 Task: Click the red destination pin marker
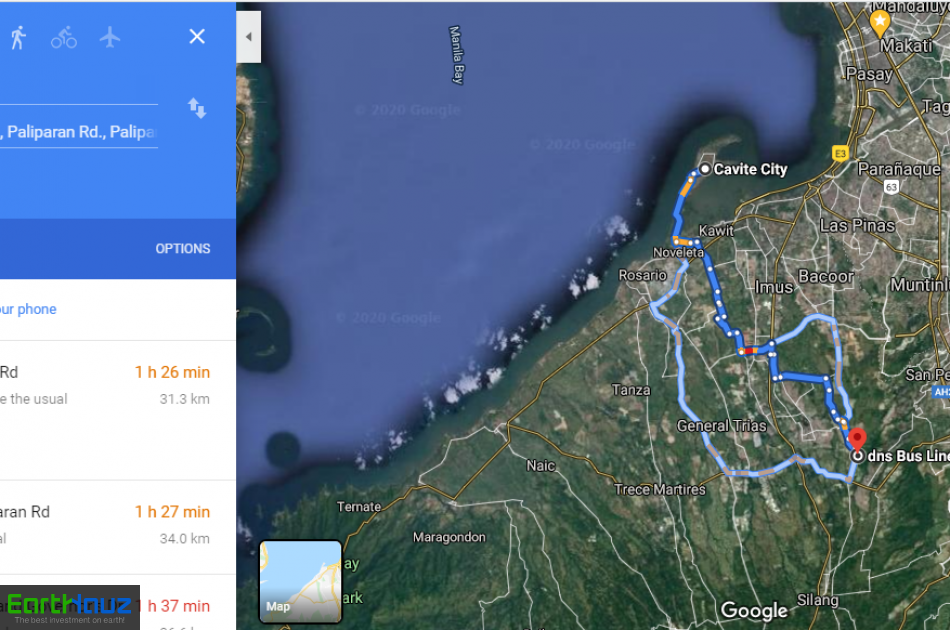(857, 439)
